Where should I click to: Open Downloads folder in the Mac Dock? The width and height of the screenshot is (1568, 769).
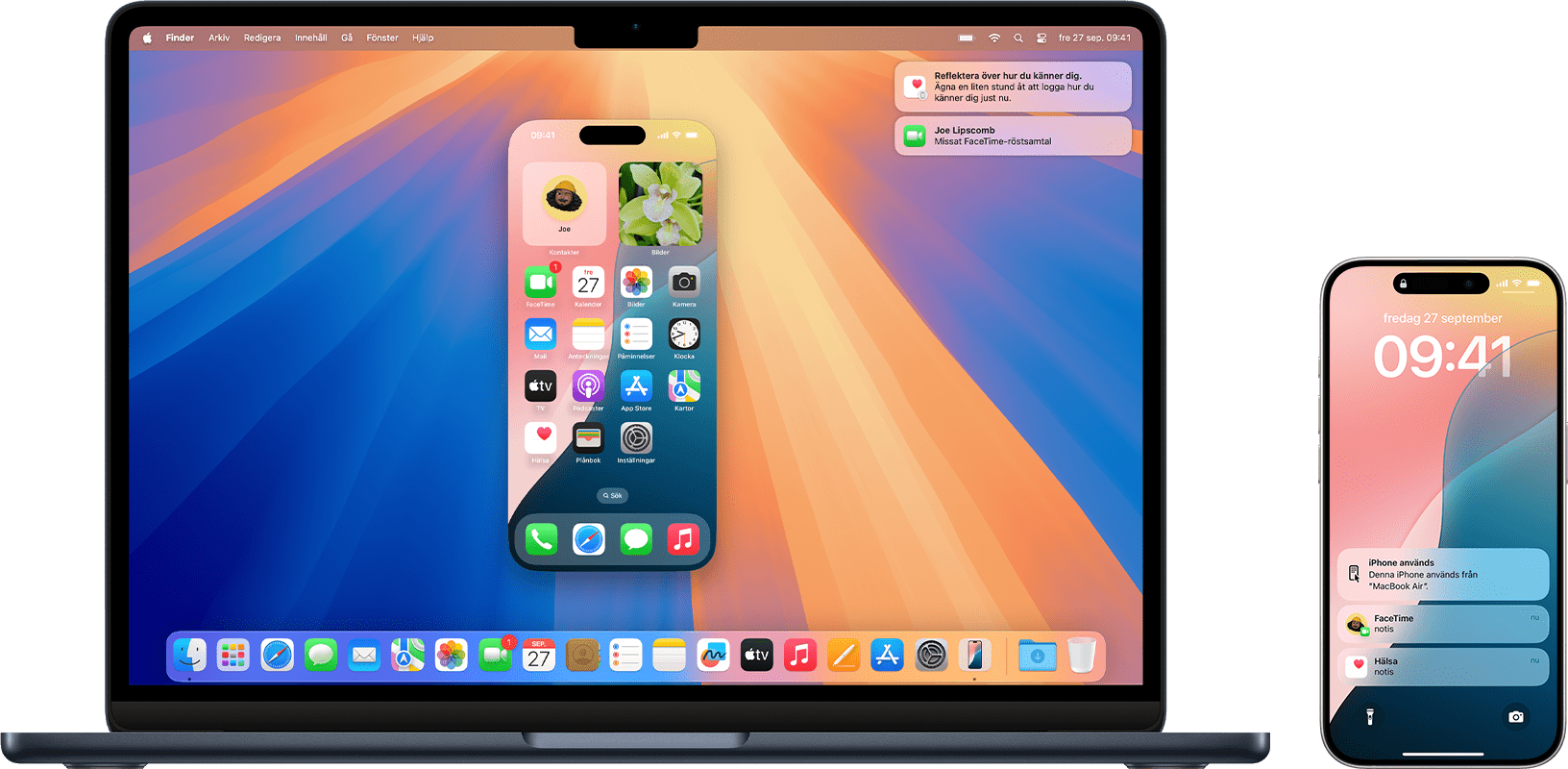1037,656
